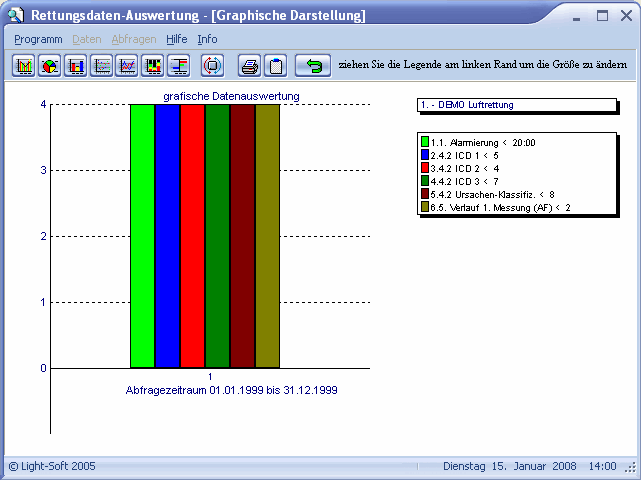The image size is (641, 480).
Task: Click the rotate 3D view icon
Action: pyautogui.click(x=212, y=65)
